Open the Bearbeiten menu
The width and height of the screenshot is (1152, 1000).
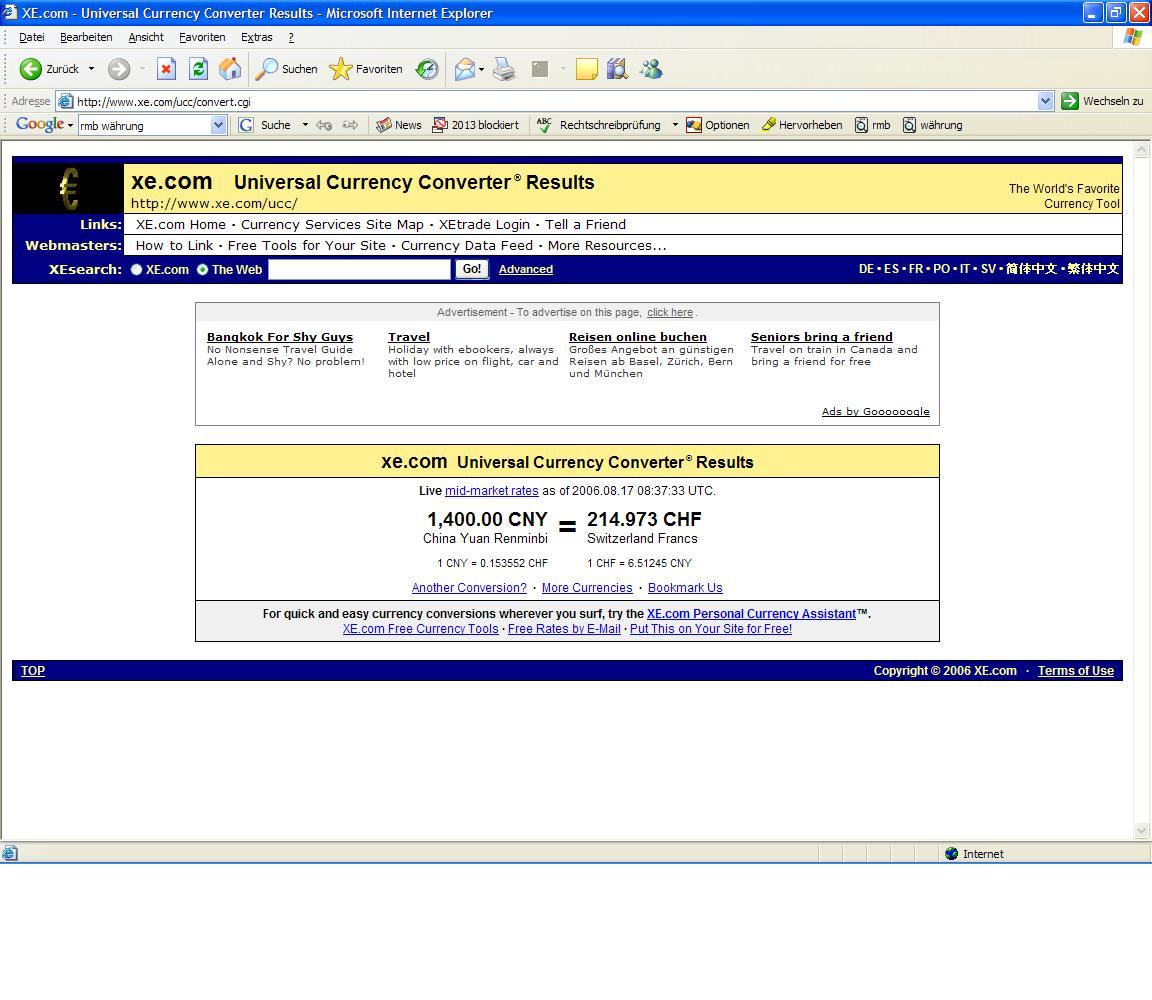point(86,37)
